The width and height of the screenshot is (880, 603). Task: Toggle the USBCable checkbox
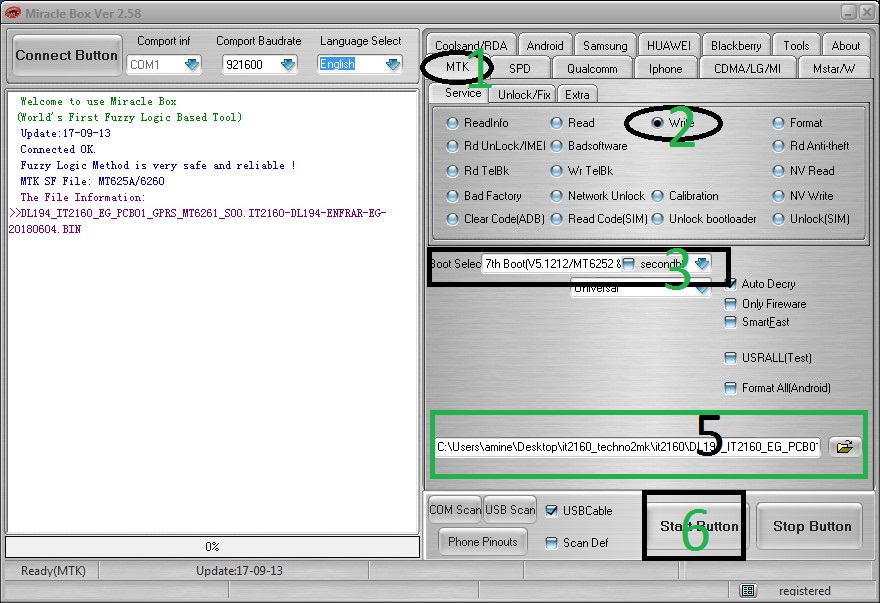click(x=552, y=511)
